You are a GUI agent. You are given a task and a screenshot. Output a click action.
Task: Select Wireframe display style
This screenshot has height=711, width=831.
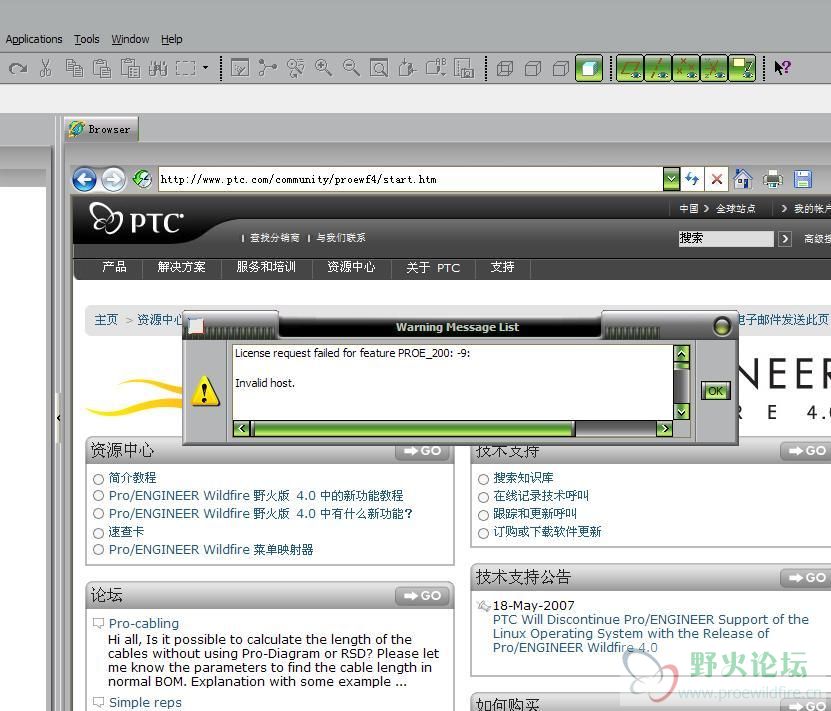[x=505, y=68]
